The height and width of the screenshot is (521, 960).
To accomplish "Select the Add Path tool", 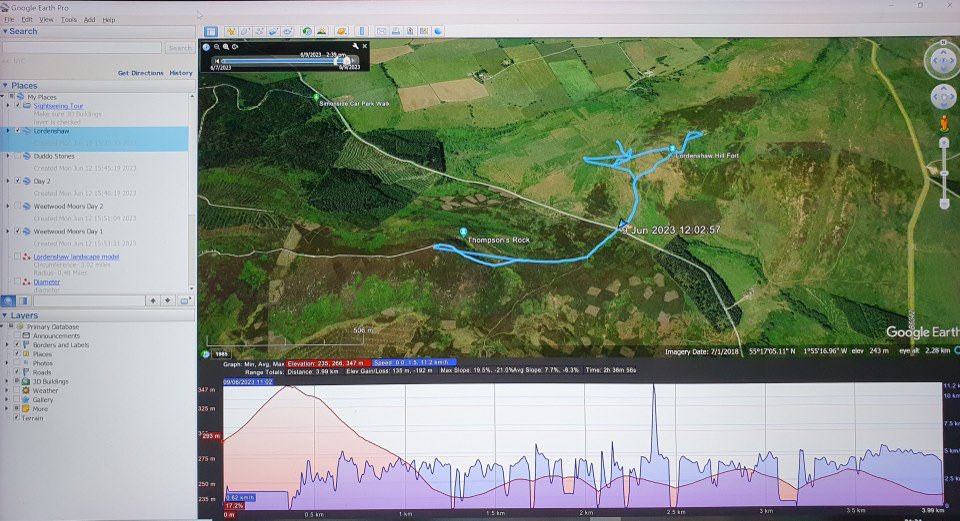I will tap(260, 31).
